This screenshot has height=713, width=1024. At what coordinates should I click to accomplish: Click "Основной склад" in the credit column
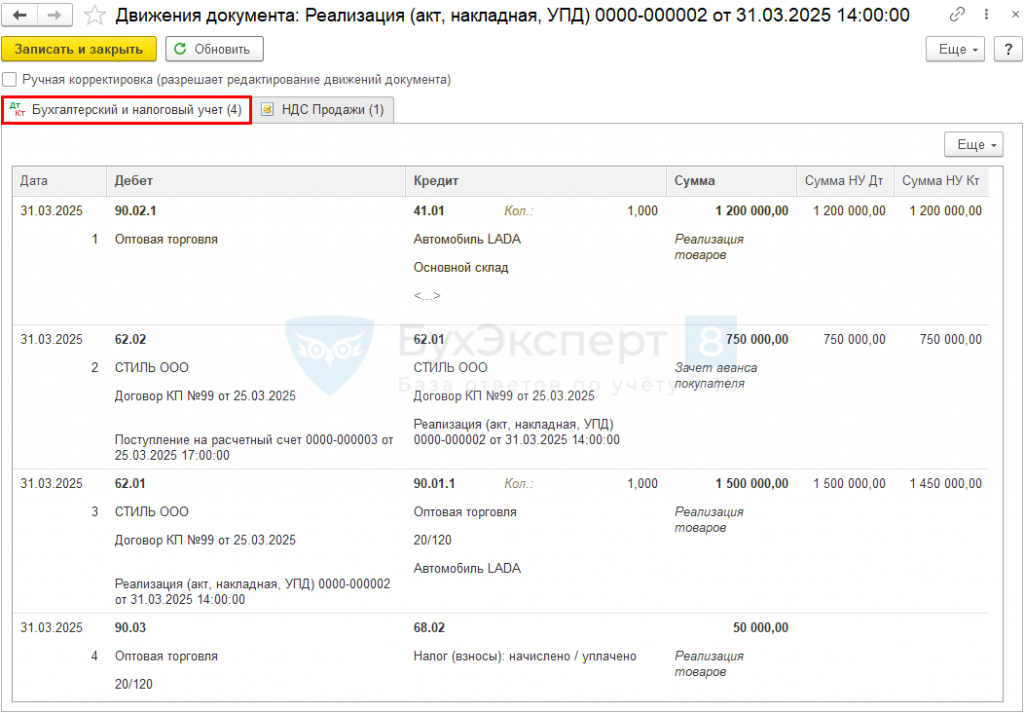click(x=461, y=268)
